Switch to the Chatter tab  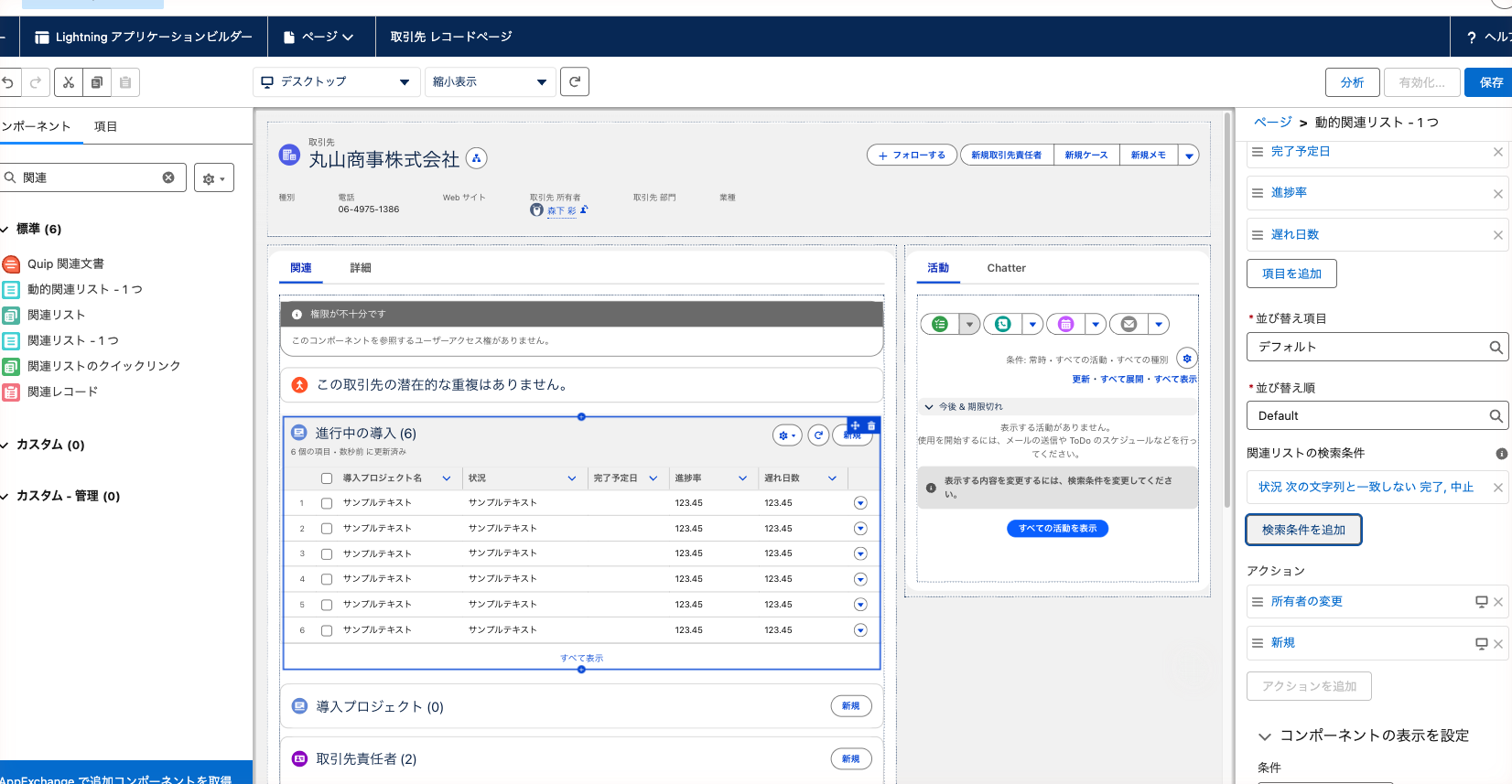coord(1007,268)
